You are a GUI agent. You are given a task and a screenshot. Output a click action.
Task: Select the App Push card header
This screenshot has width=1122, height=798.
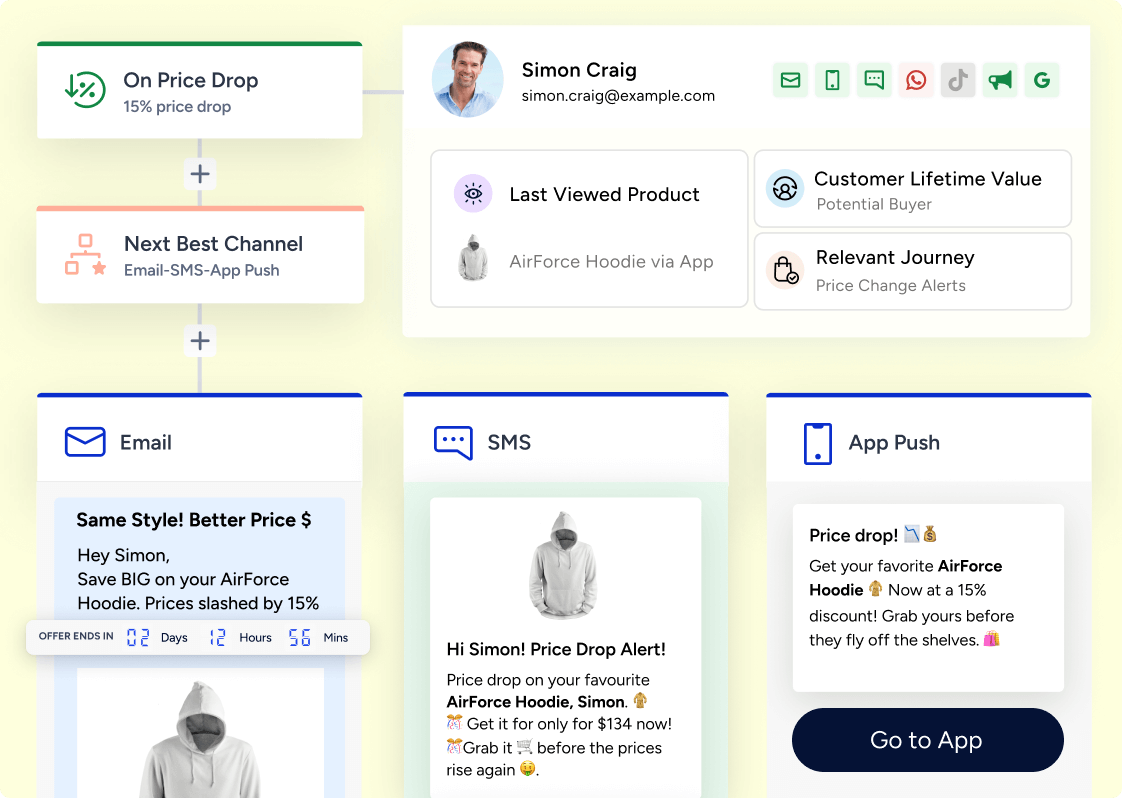(x=928, y=442)
